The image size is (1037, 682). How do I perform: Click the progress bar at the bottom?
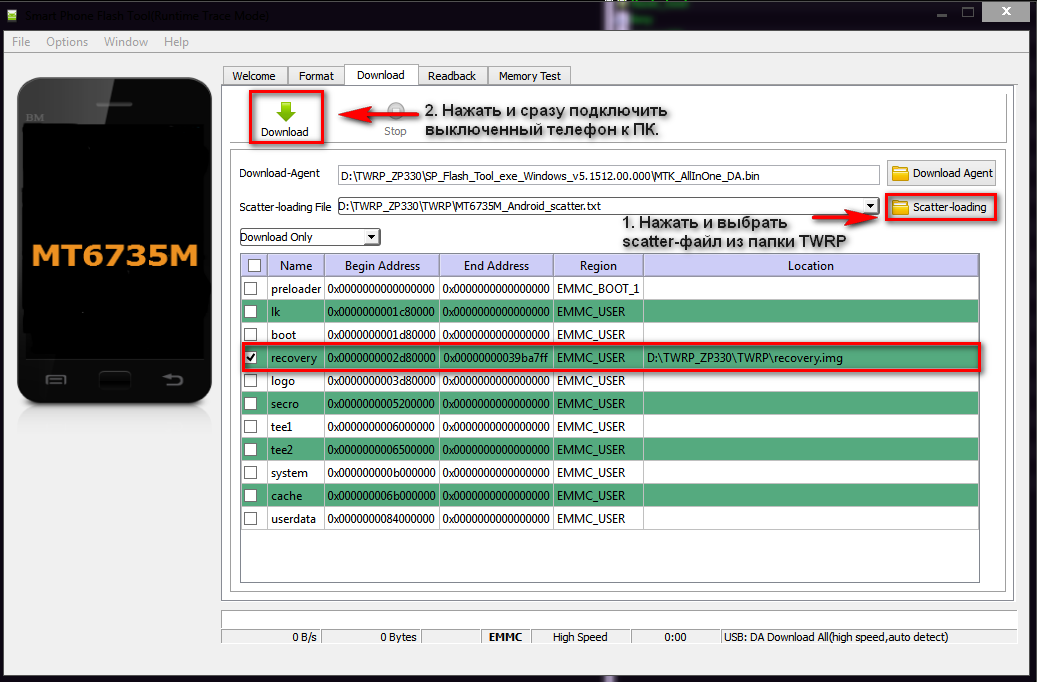tap(618, 619)
